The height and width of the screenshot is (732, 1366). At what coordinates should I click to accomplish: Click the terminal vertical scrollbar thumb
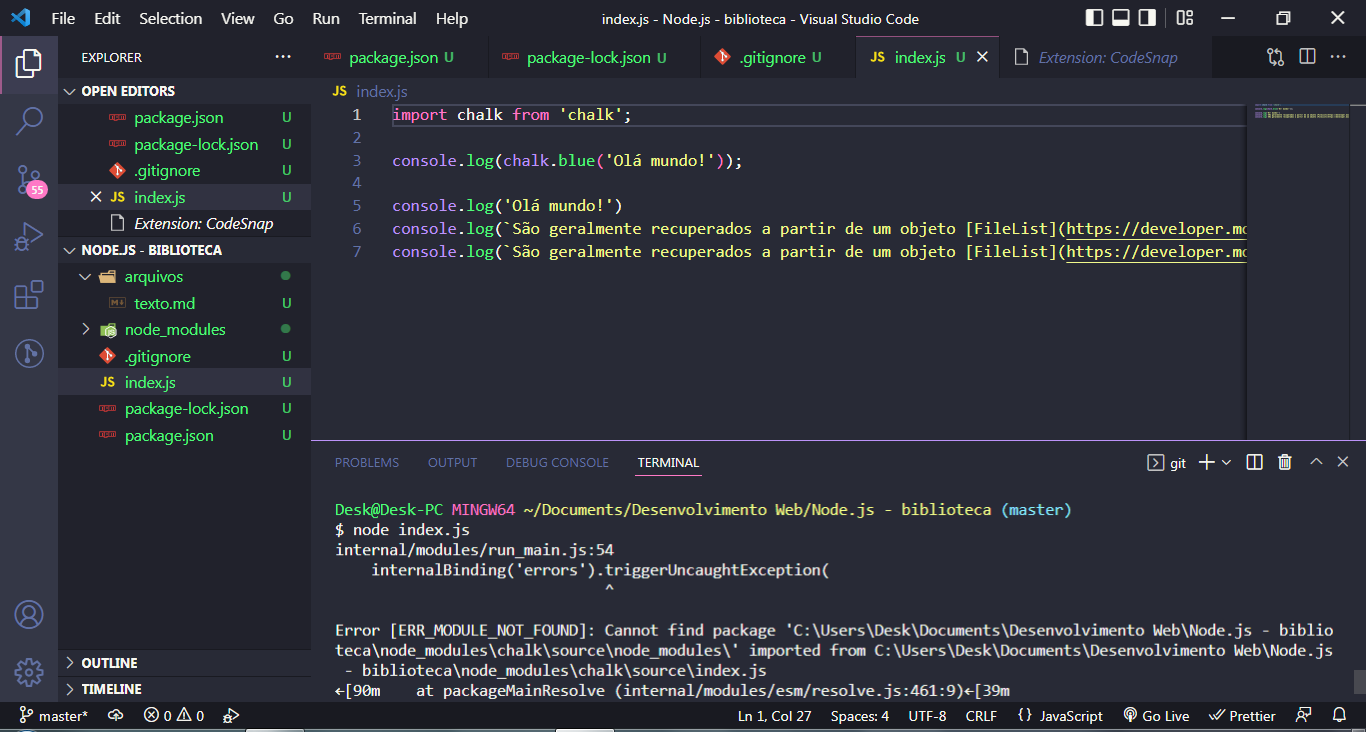click(x=1359, y=681)
